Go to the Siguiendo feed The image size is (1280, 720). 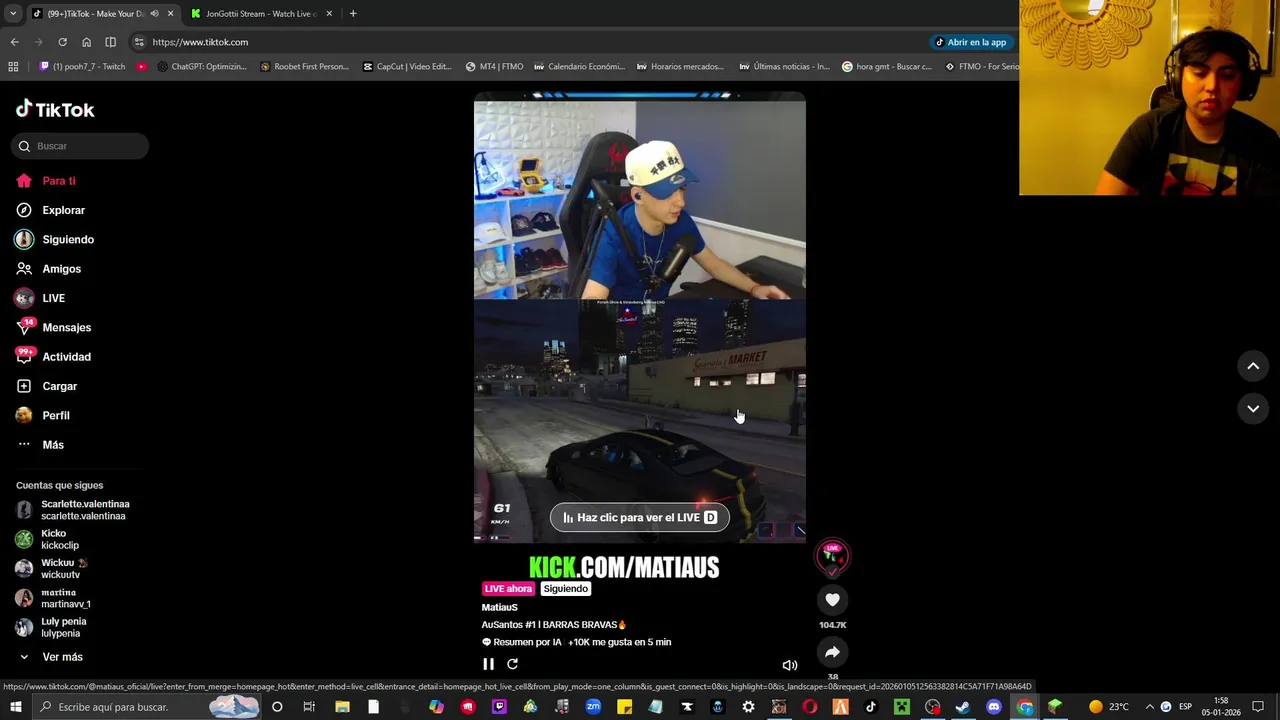54,239
